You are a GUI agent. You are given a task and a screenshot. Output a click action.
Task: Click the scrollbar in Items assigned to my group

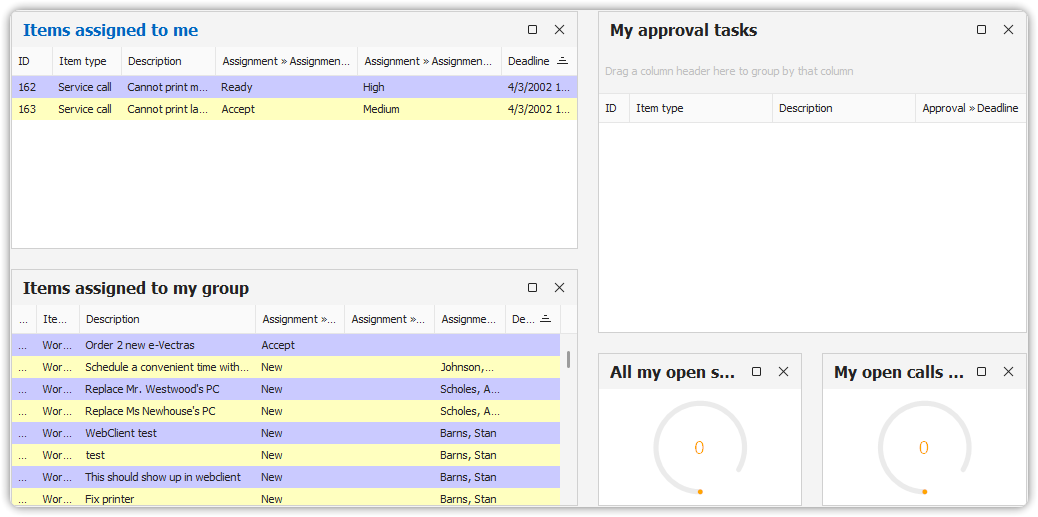click(568, 359)
